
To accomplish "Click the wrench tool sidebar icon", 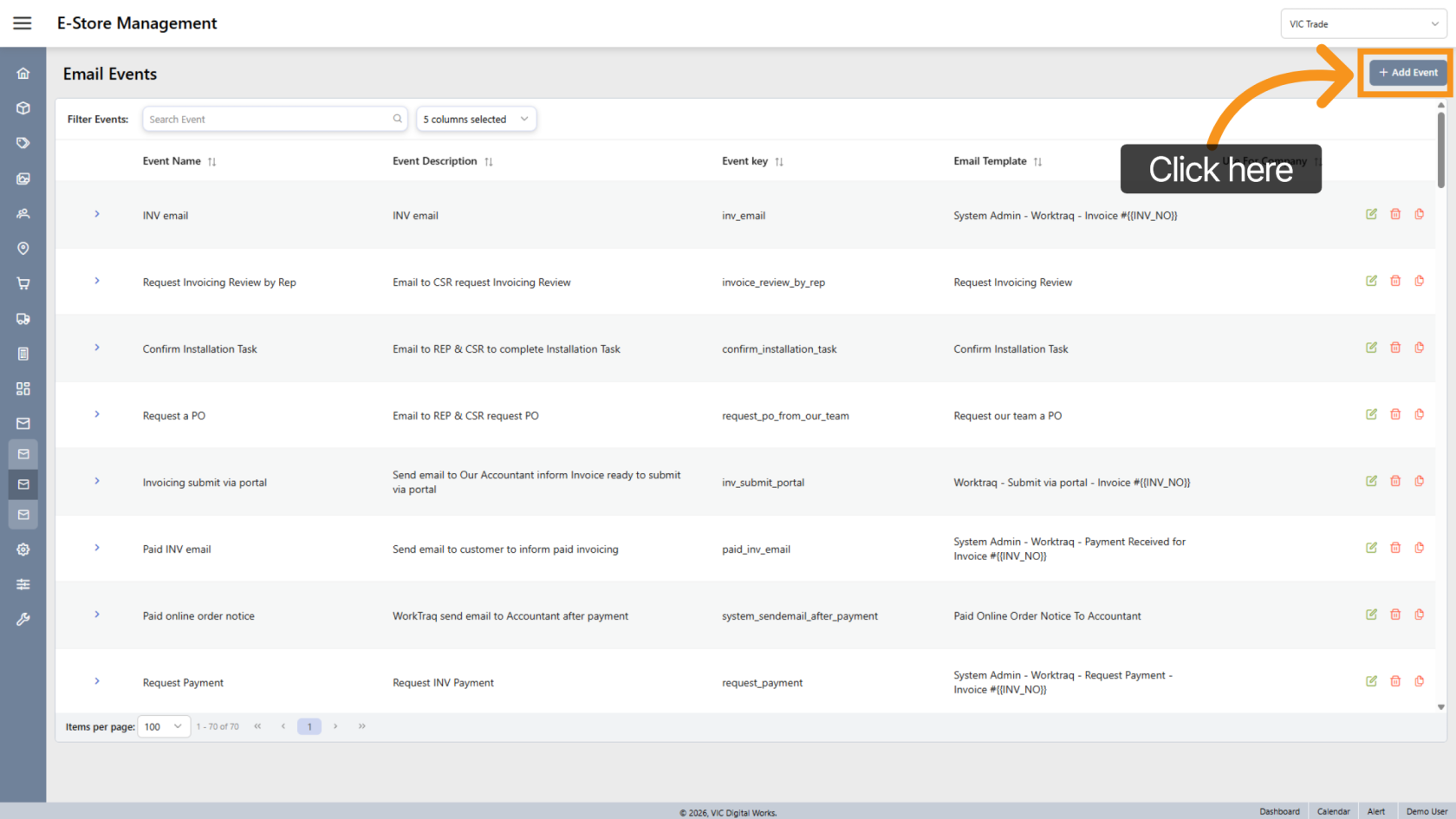I will [x=23, y=620].
